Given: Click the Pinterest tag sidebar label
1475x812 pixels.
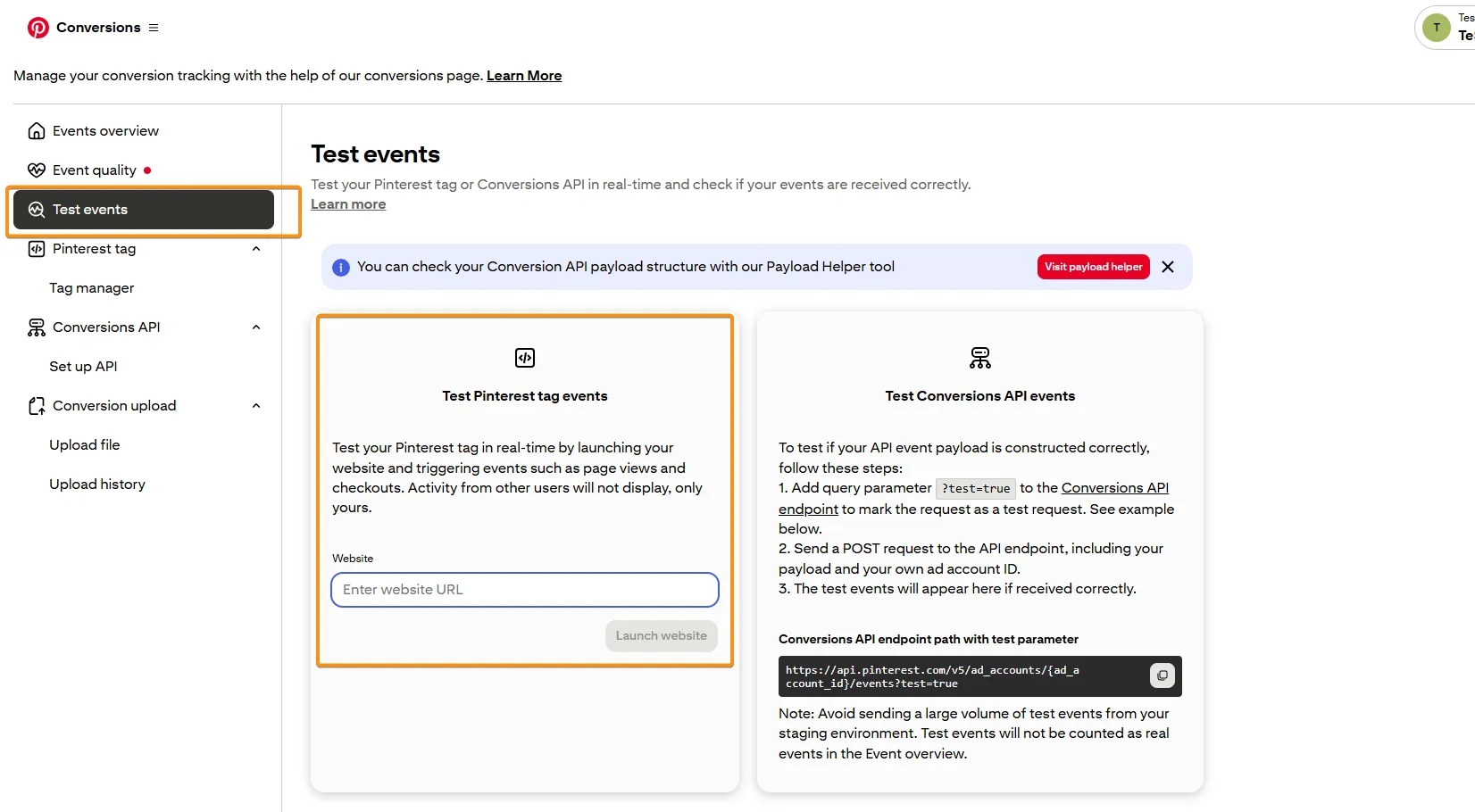Looking at the screenshot, I should click(95, 249).
